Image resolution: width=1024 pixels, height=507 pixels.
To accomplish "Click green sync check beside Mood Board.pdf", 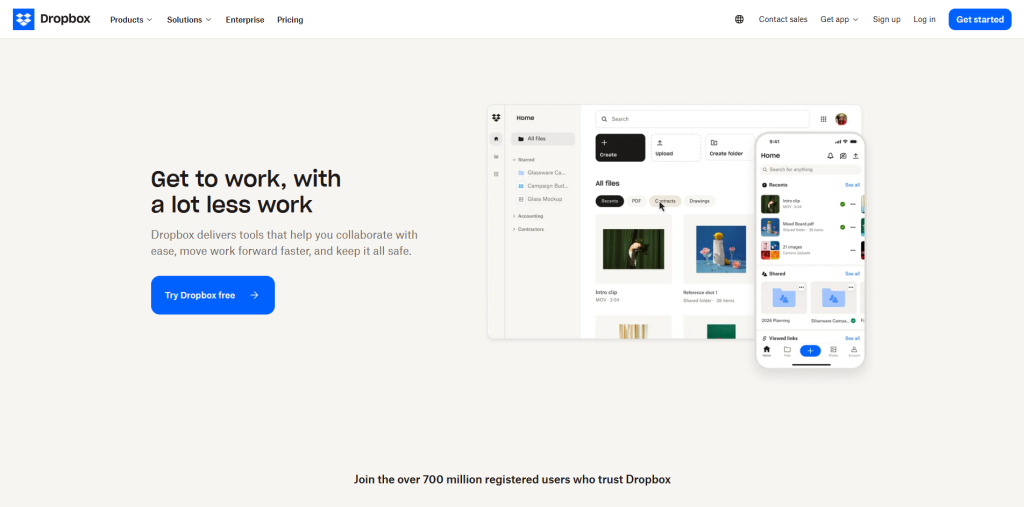I will pyautogui.click(x=842, y=227).
